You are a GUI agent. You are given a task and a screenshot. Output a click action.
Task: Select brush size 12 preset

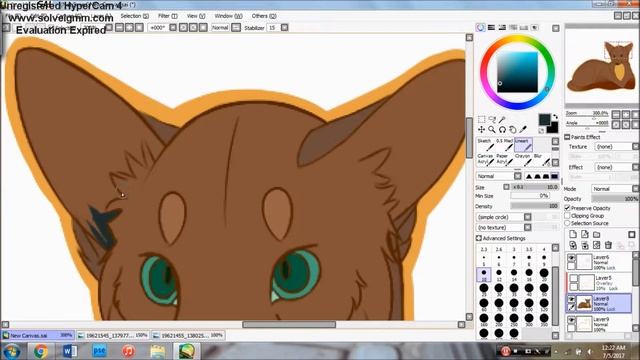[x=499, y=274]
